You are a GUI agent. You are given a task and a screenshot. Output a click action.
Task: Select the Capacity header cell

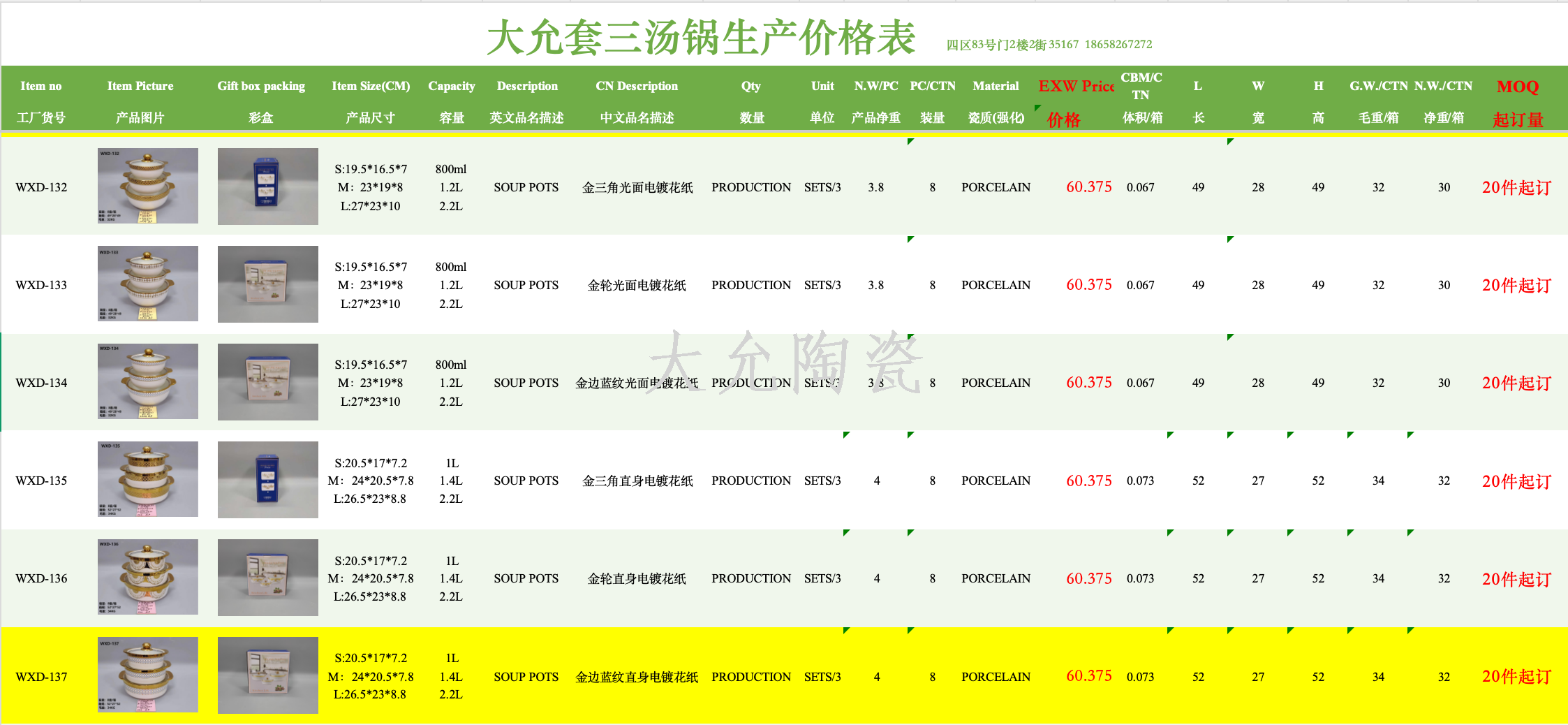(x=451, y=87)
